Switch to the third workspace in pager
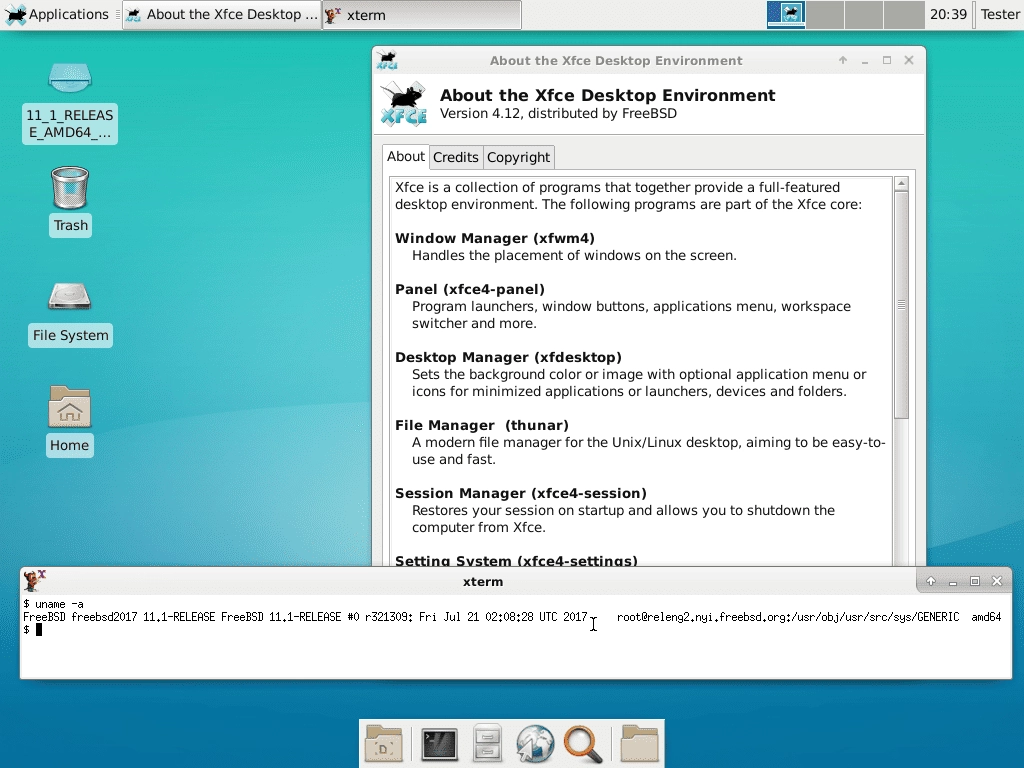This screenshot has width=1024, height=768. 865,14
